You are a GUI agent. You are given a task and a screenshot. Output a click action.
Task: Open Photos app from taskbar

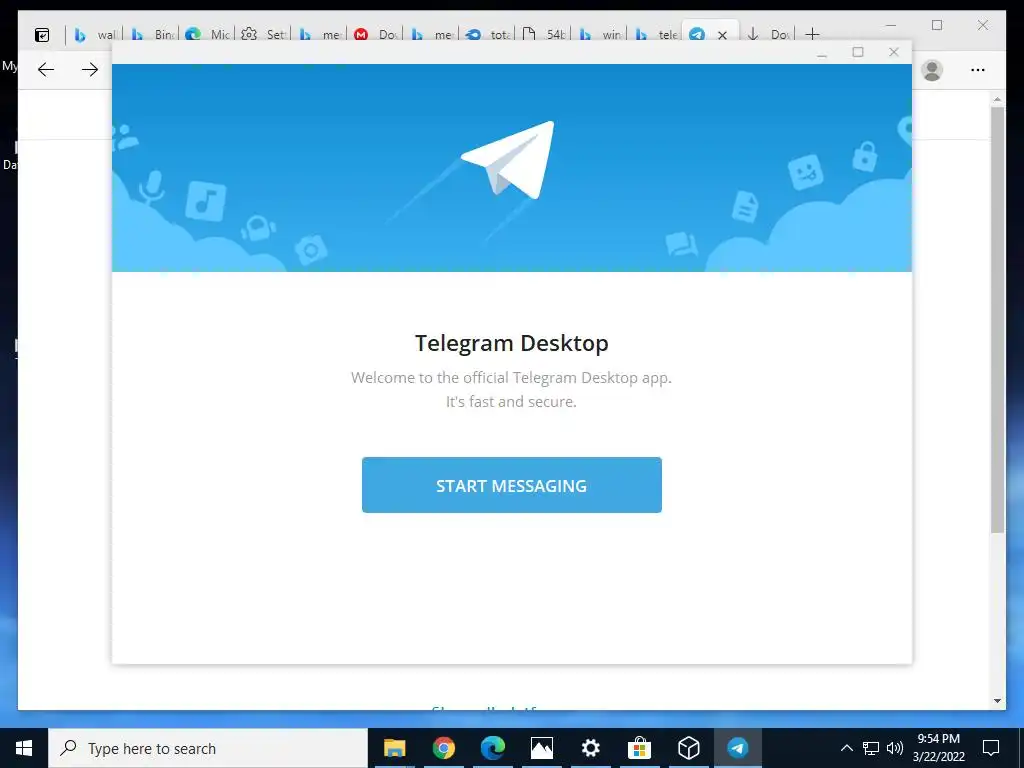[x=541, y=748]
